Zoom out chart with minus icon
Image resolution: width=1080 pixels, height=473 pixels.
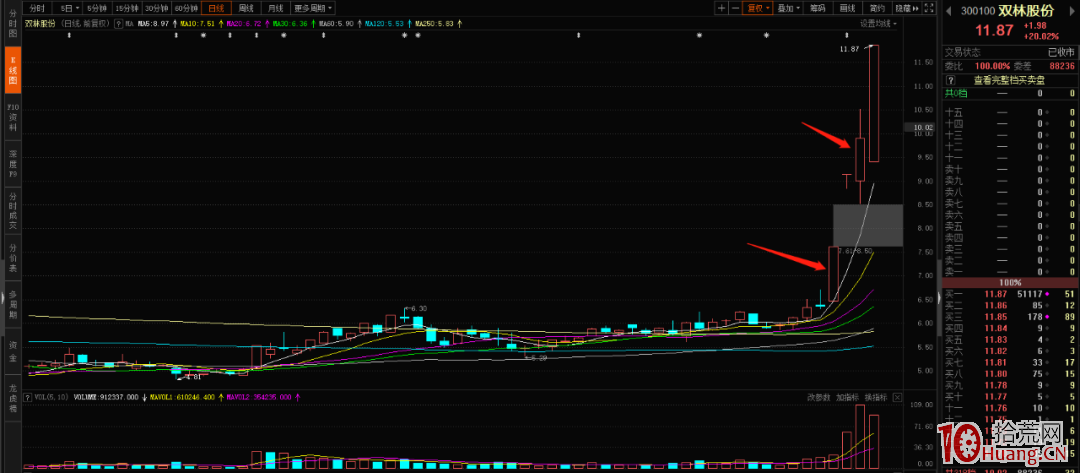pyautogui.click(x=735, y=8)
